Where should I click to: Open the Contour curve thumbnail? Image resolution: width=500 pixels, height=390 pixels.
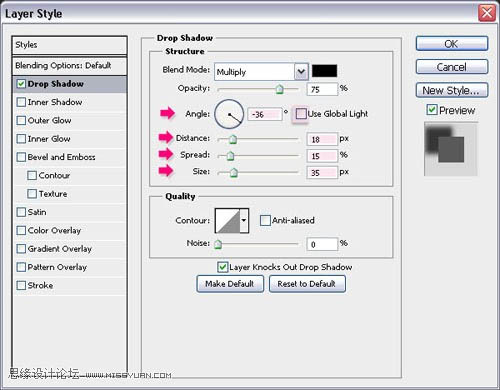[x=228, y=221]
